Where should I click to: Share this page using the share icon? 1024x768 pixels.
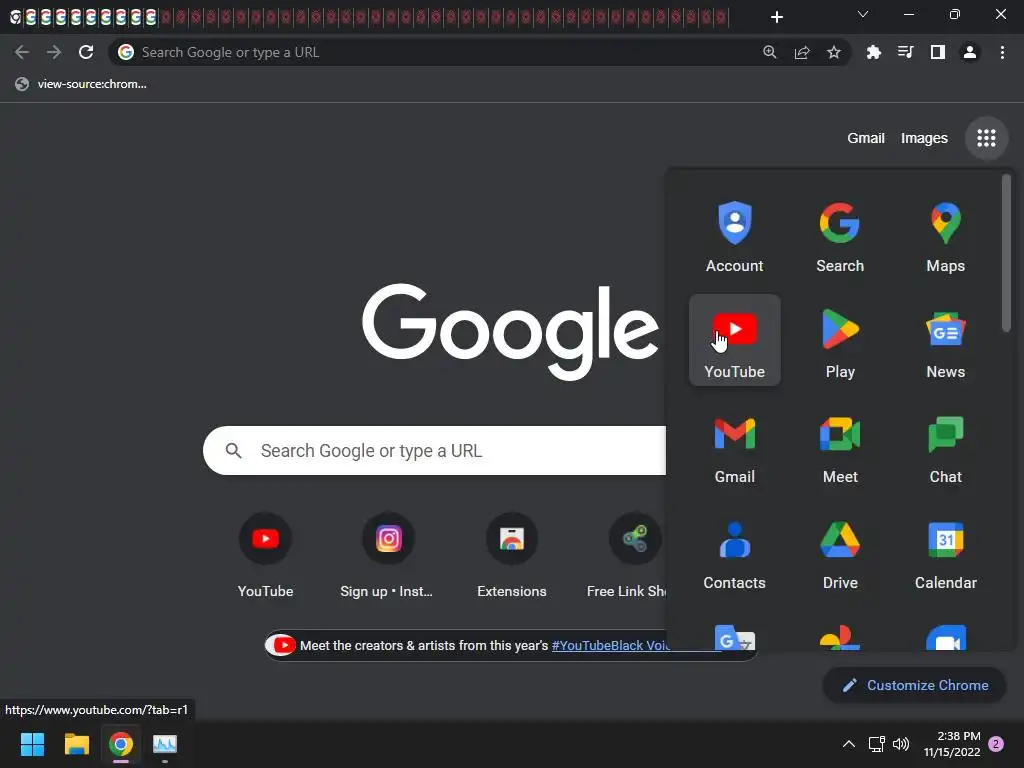(801, 52)
